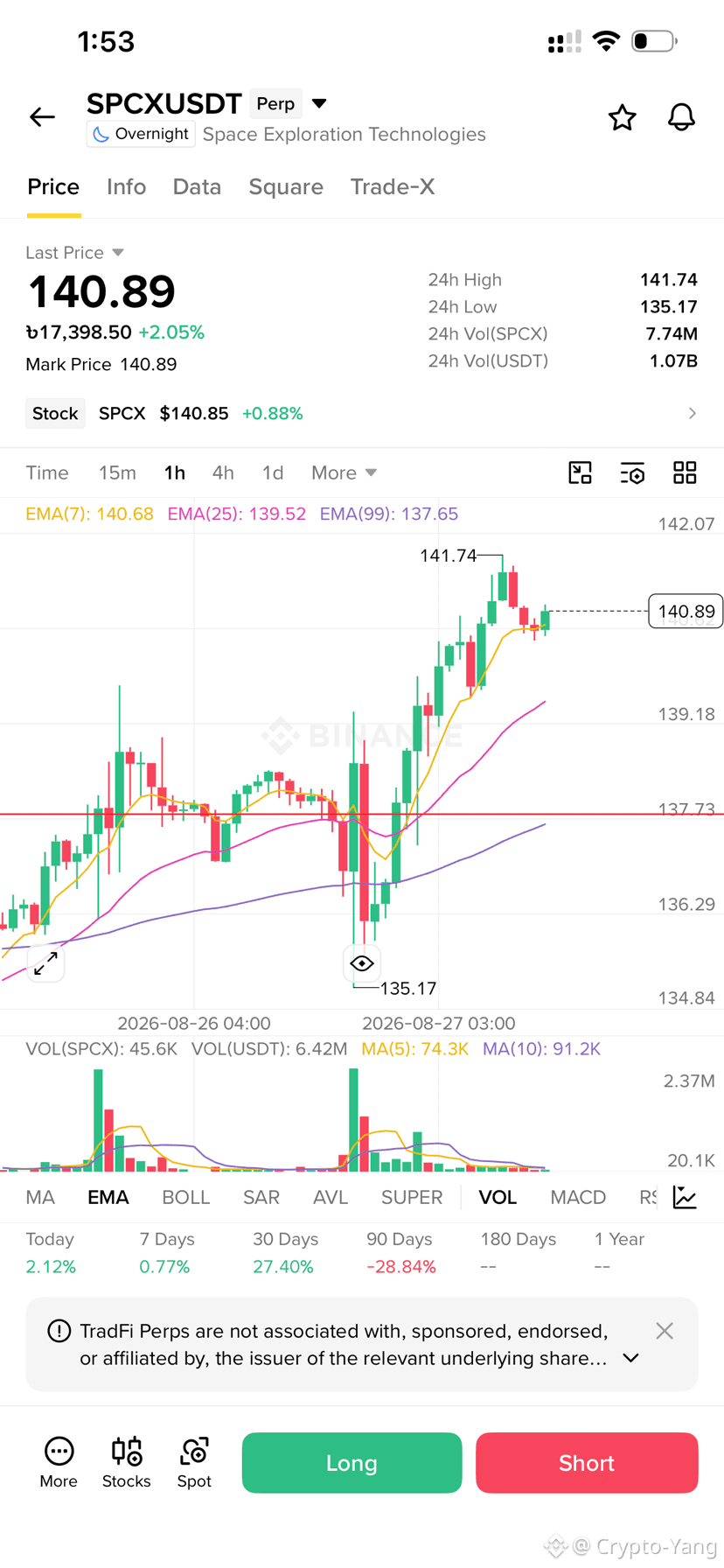
Task: Open price alert bell
Action: coord(681,117)
